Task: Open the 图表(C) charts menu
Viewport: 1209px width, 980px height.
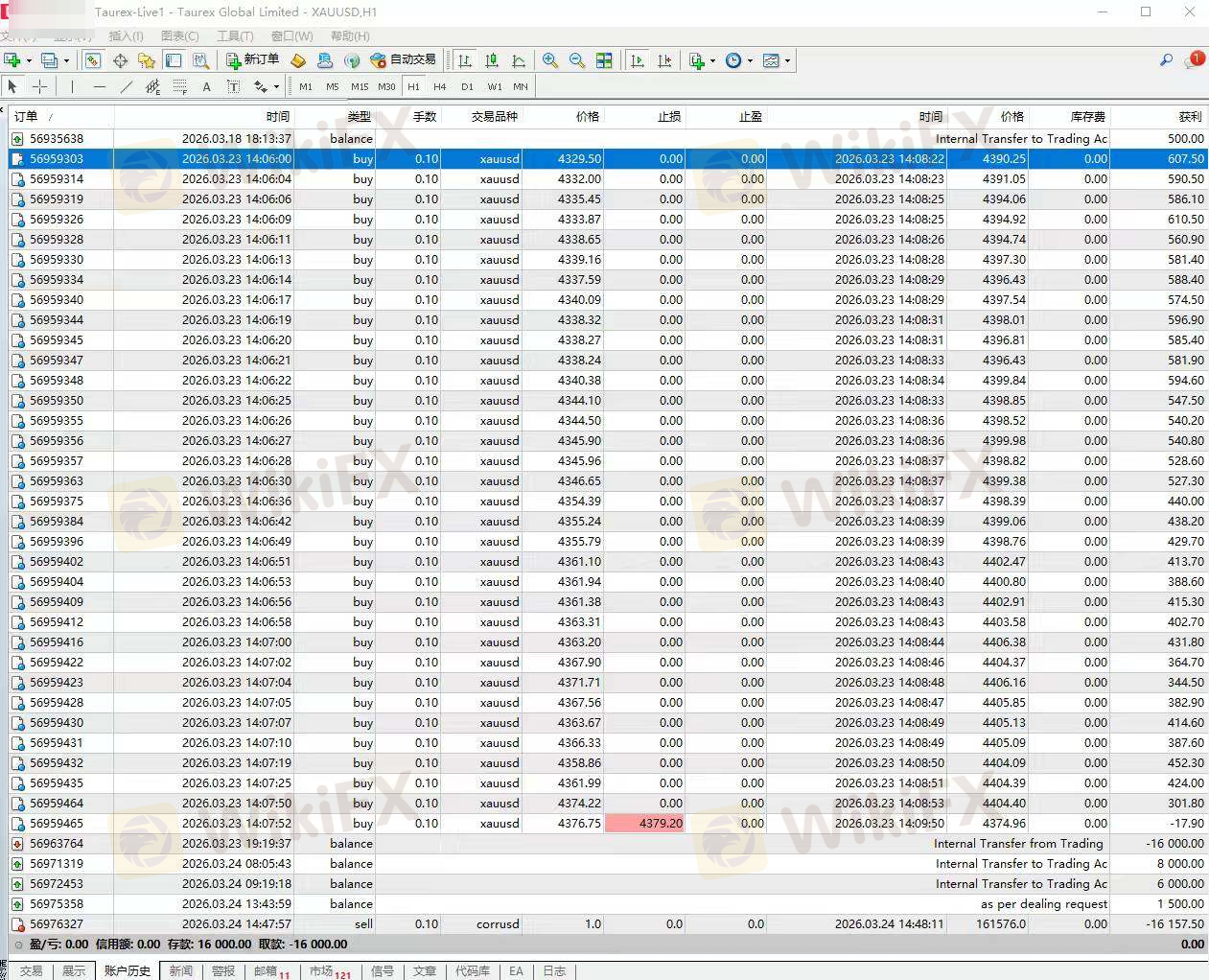Action: [180, 36]
